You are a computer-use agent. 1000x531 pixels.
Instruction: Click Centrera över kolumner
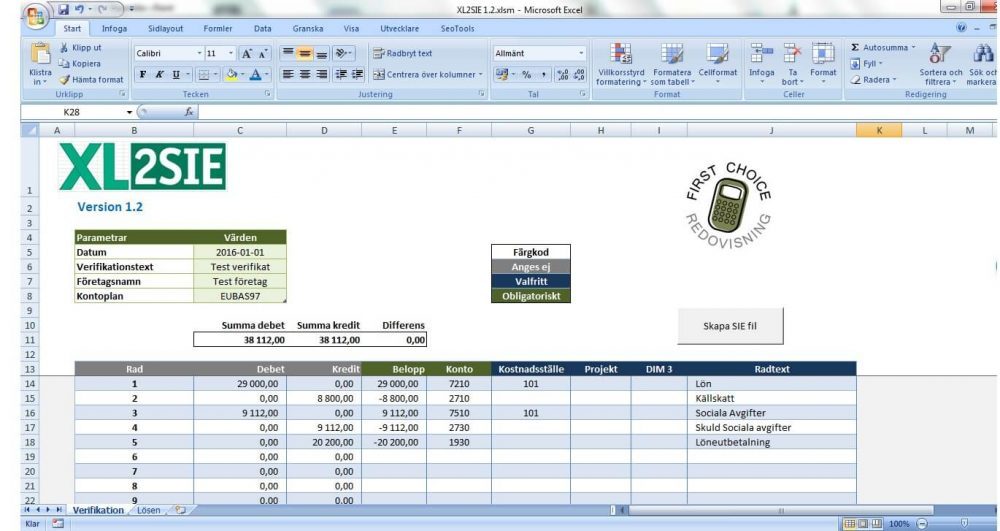point(428,75)
